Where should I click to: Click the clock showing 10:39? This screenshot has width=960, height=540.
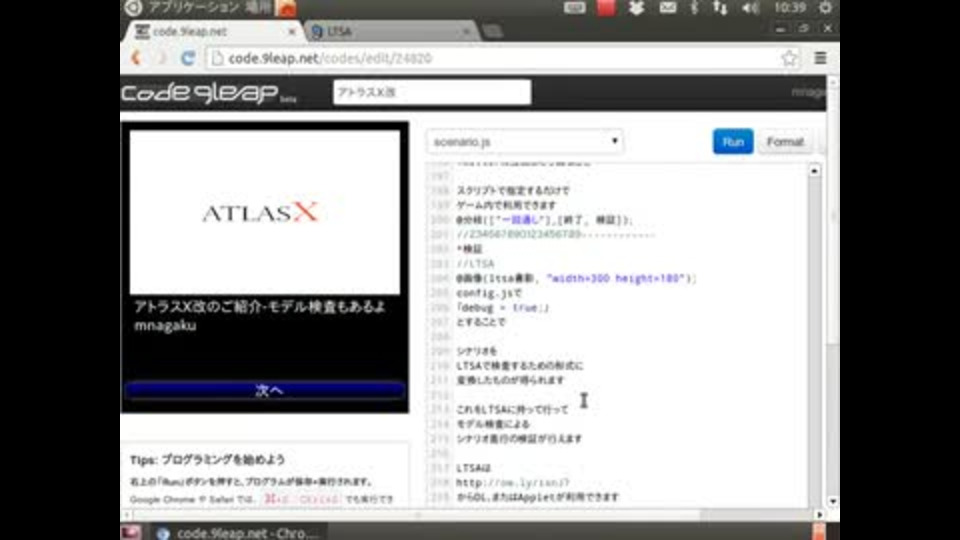[x=790, y=7]
